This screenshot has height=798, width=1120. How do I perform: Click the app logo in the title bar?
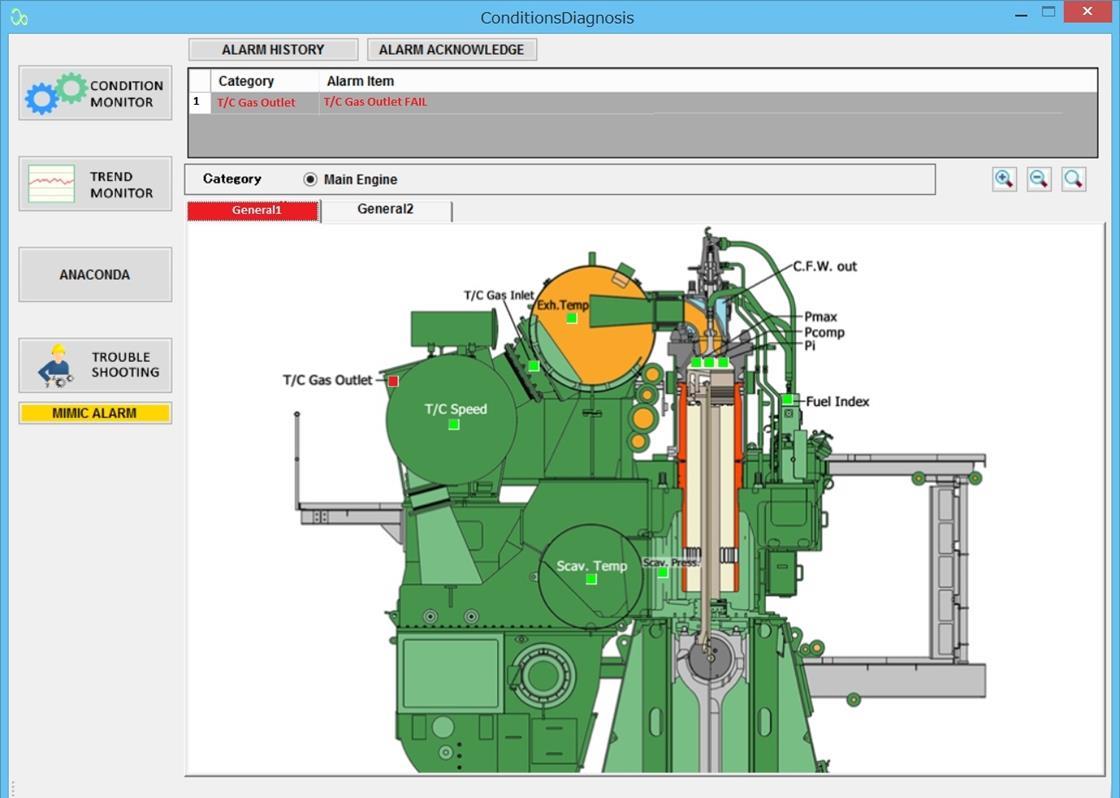coord(19,17)
